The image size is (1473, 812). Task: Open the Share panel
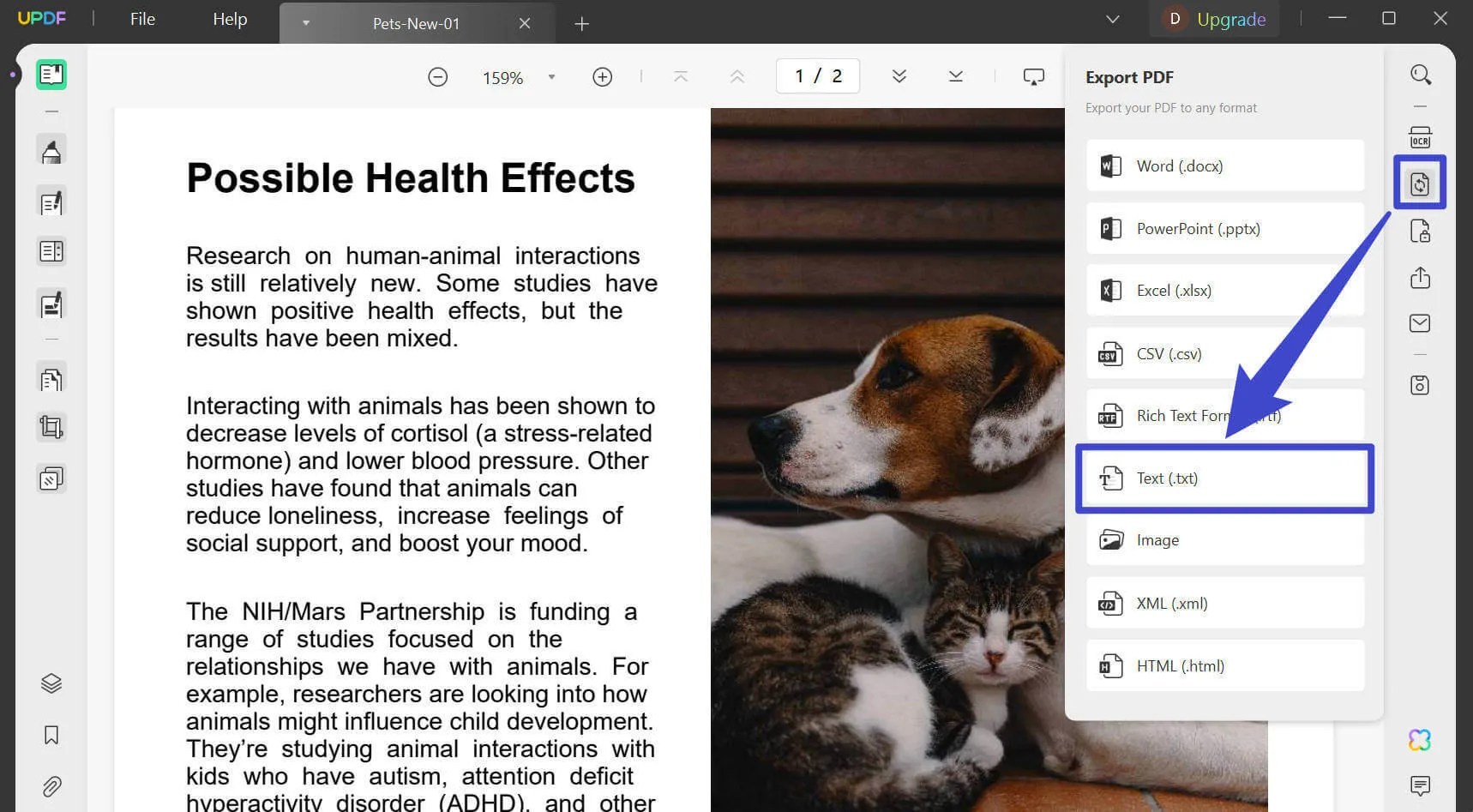(1420, 278)
